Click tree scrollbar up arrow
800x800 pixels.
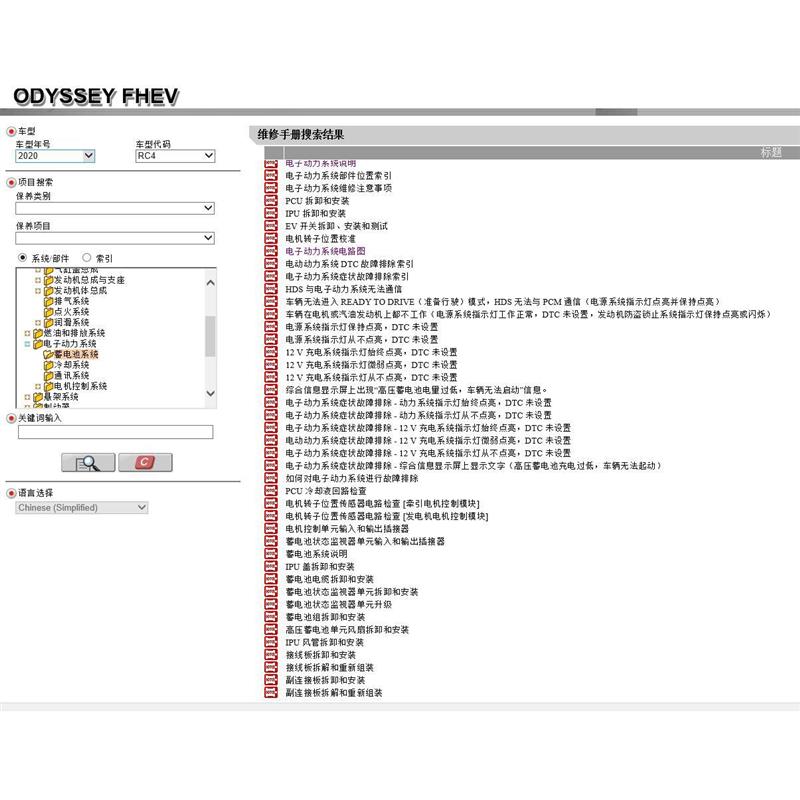210,282
